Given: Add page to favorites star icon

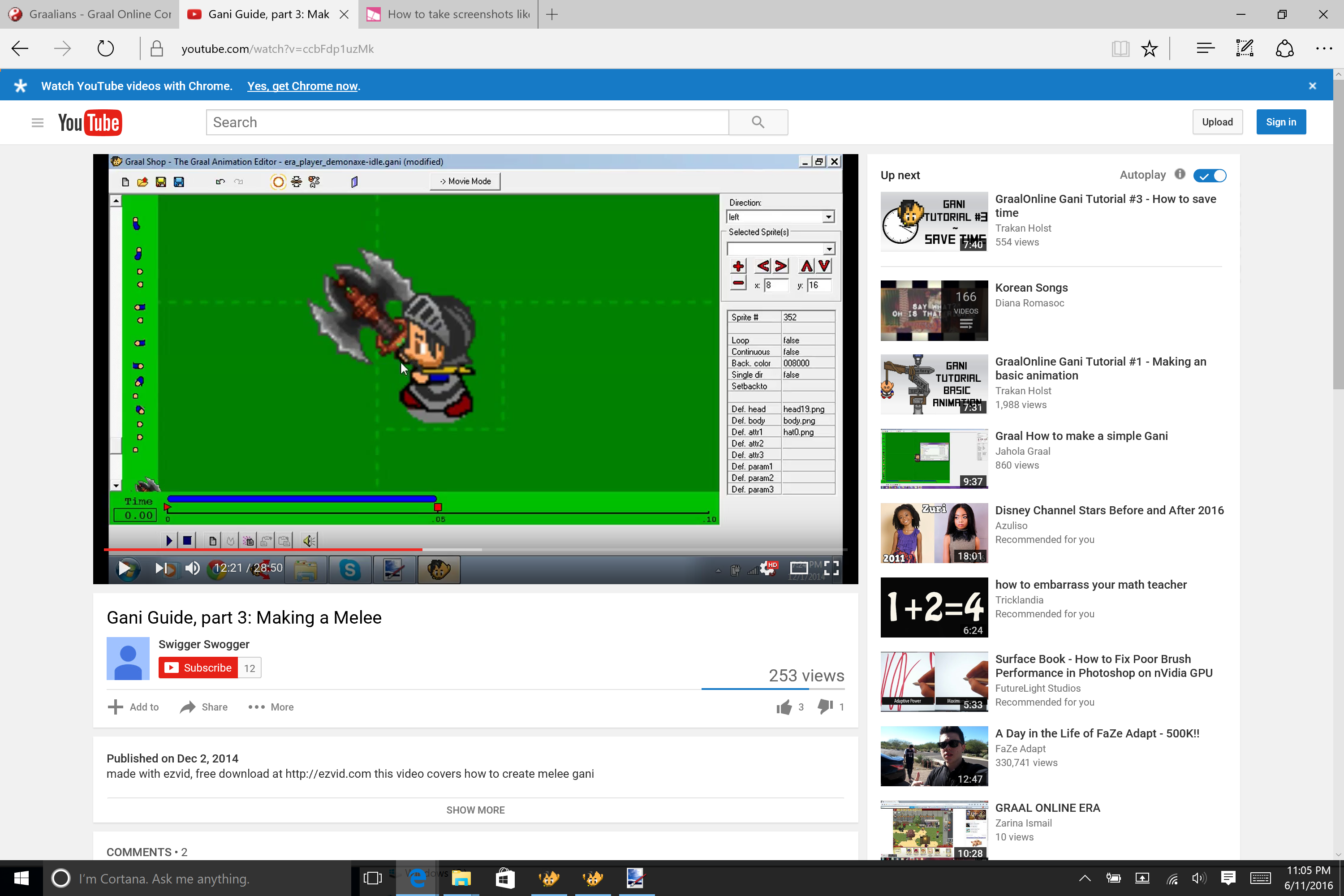Looking at the screenshot, I should pos(1149,49).
